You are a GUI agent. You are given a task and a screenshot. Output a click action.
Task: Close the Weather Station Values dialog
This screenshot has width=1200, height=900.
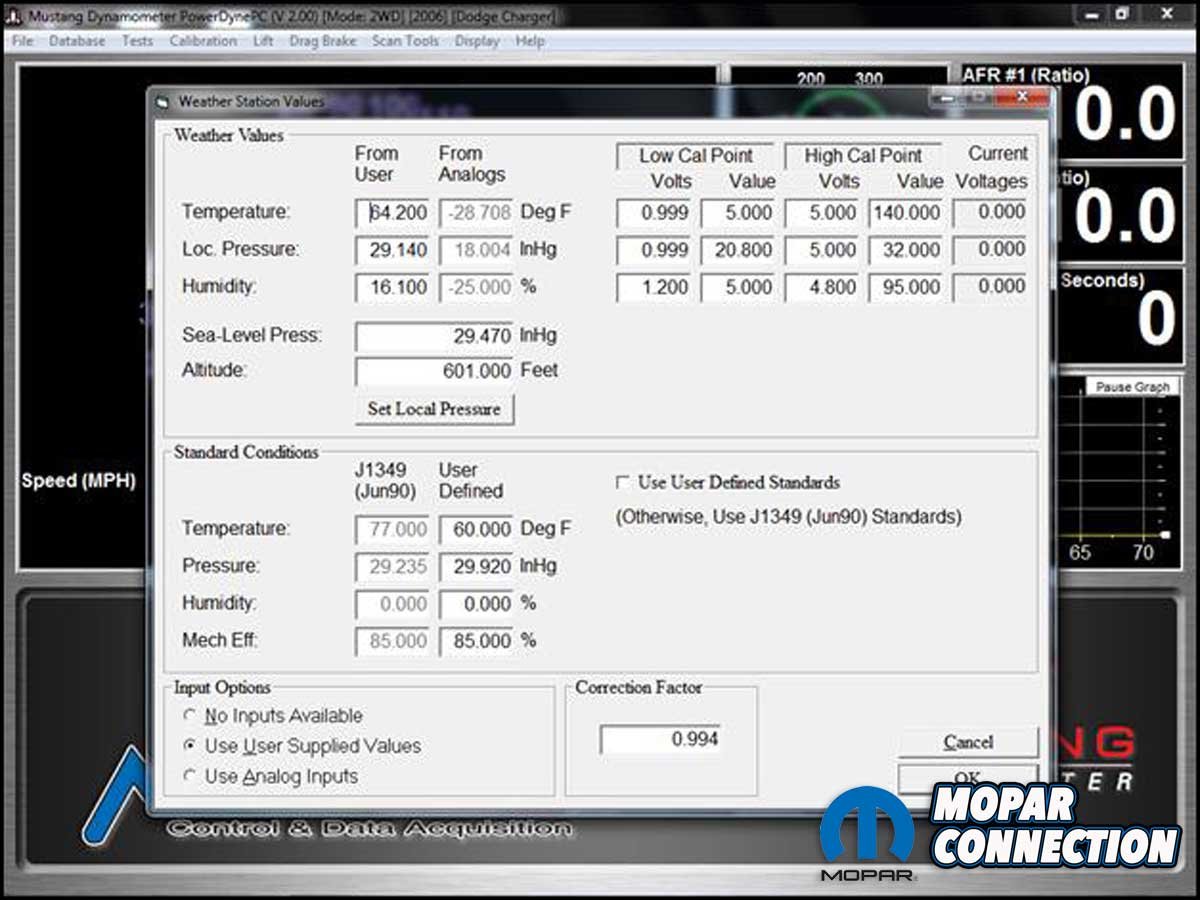pyautogui.click(x=1022, y=98)
